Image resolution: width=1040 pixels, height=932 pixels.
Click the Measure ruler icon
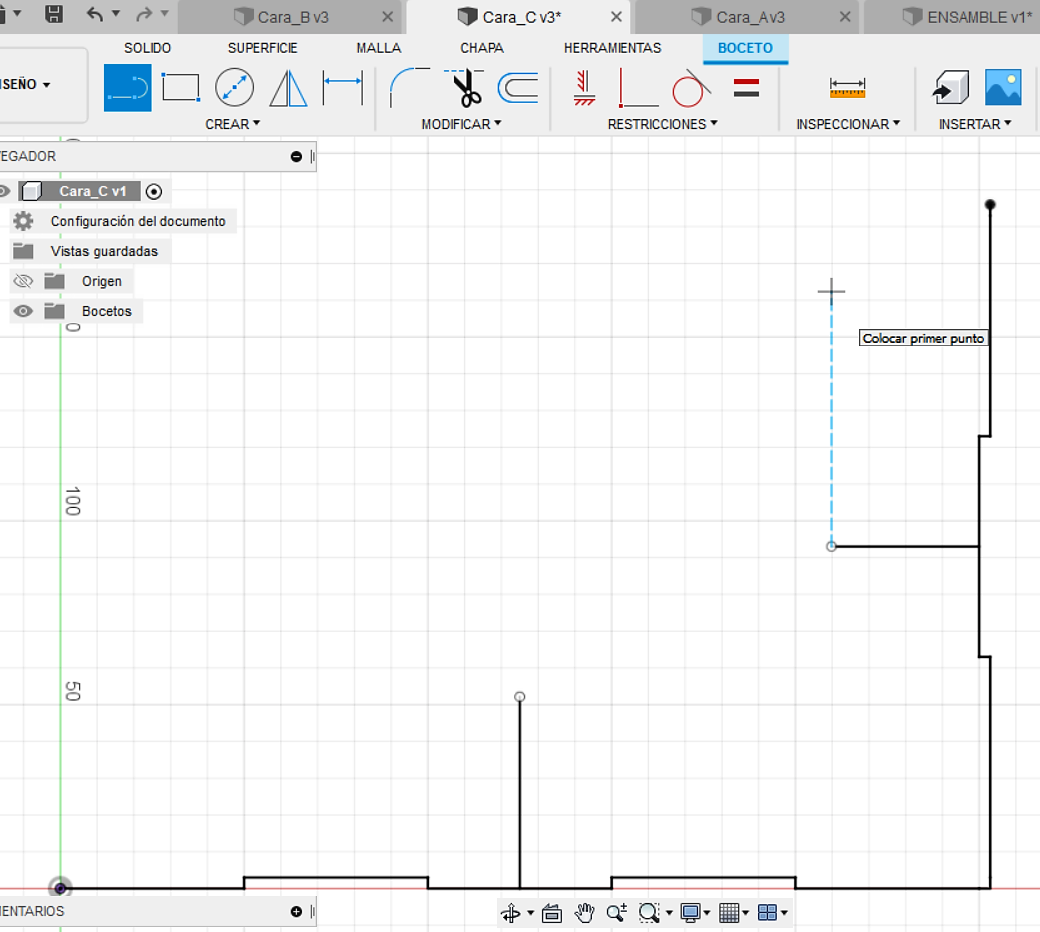click(x=847, y=88)
